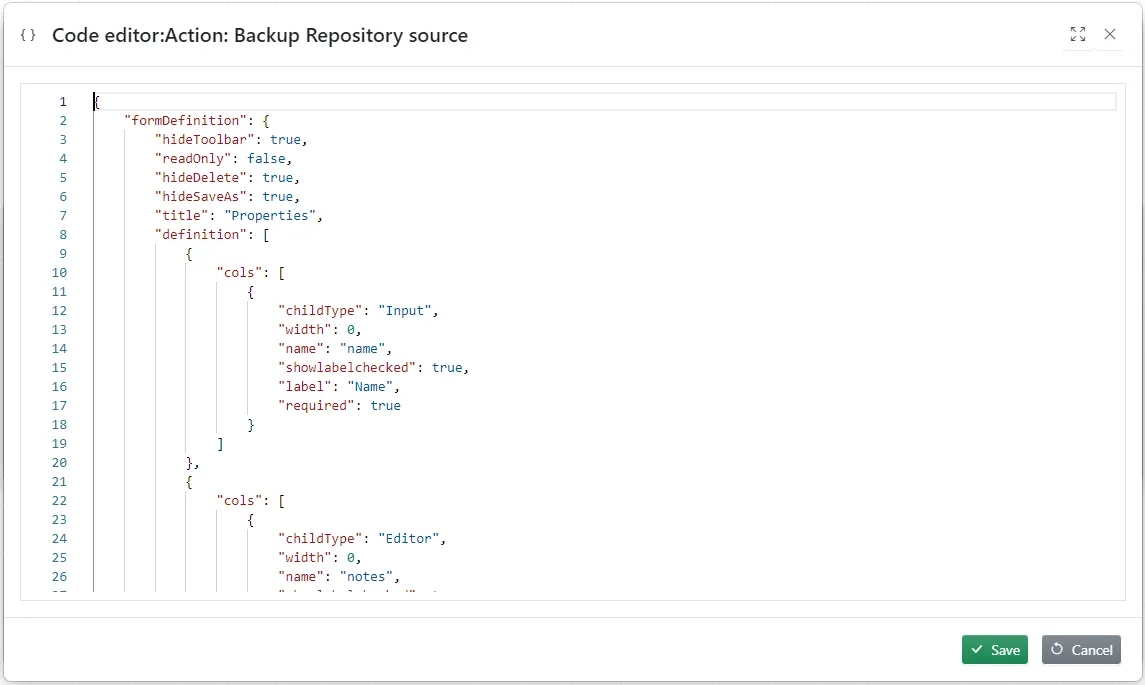Click line number 10 in the gutter
This screenshot has height=685, width=1145.
(x=59, y=272)
